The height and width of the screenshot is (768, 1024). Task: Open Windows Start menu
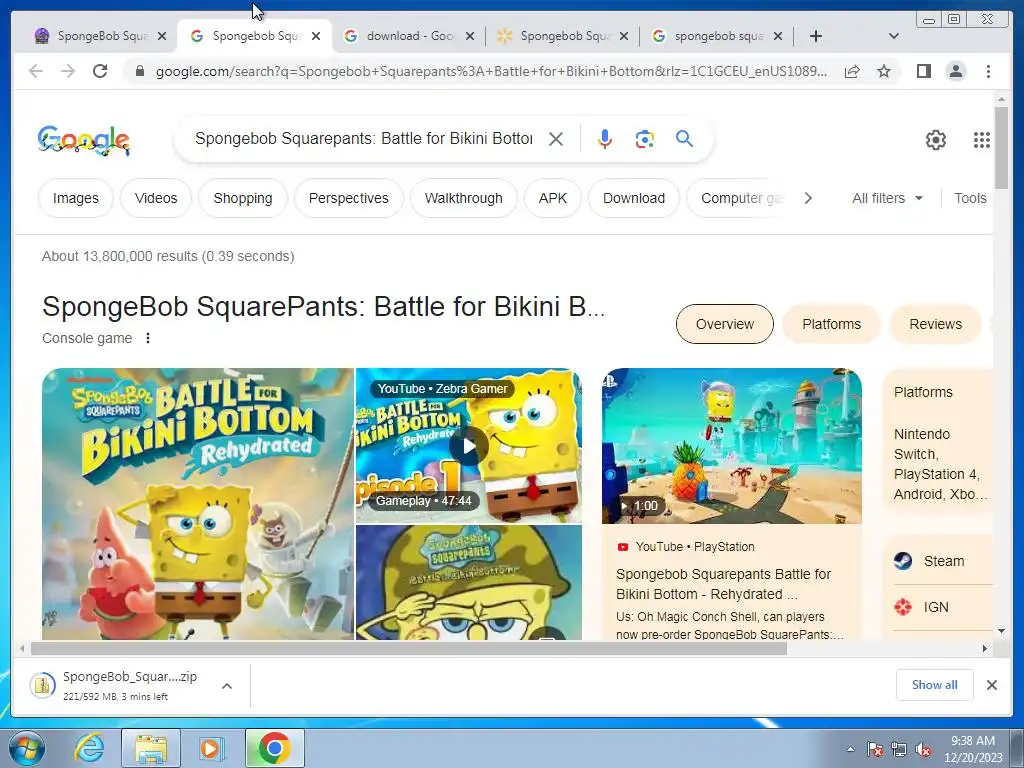(26, 748)
